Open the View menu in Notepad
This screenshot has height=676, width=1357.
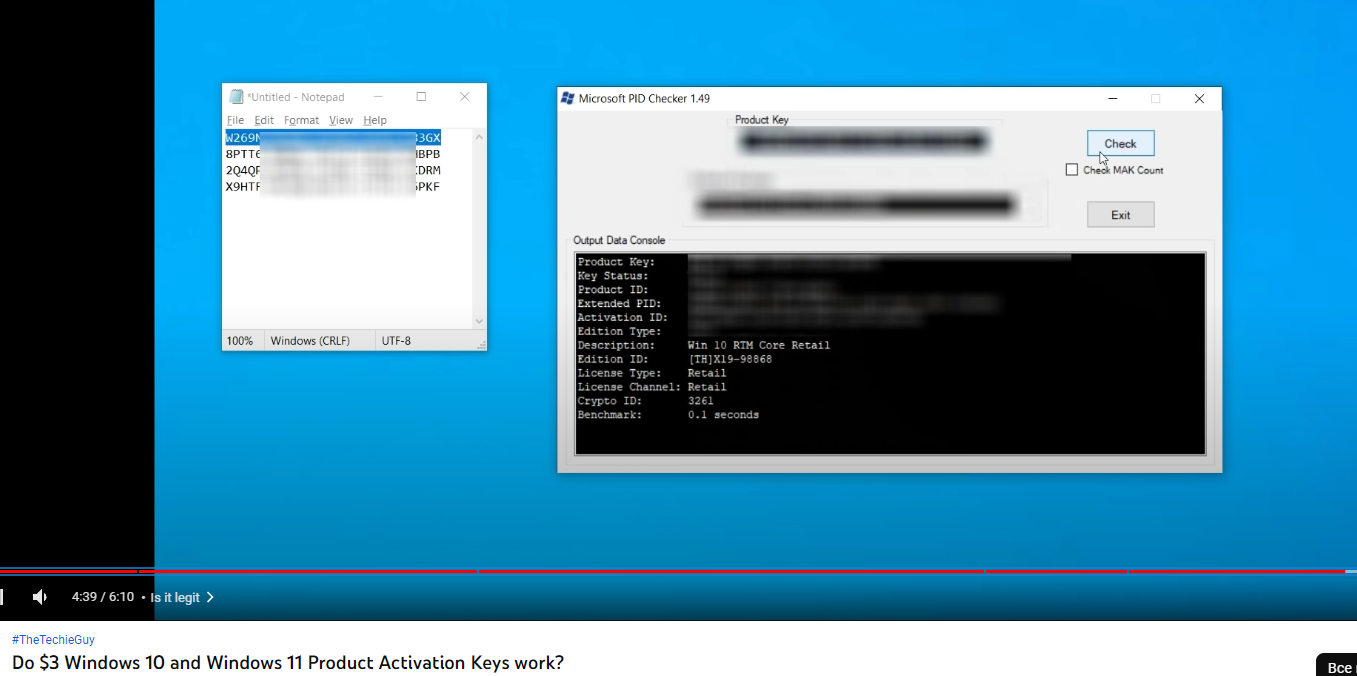pos(341,120)
